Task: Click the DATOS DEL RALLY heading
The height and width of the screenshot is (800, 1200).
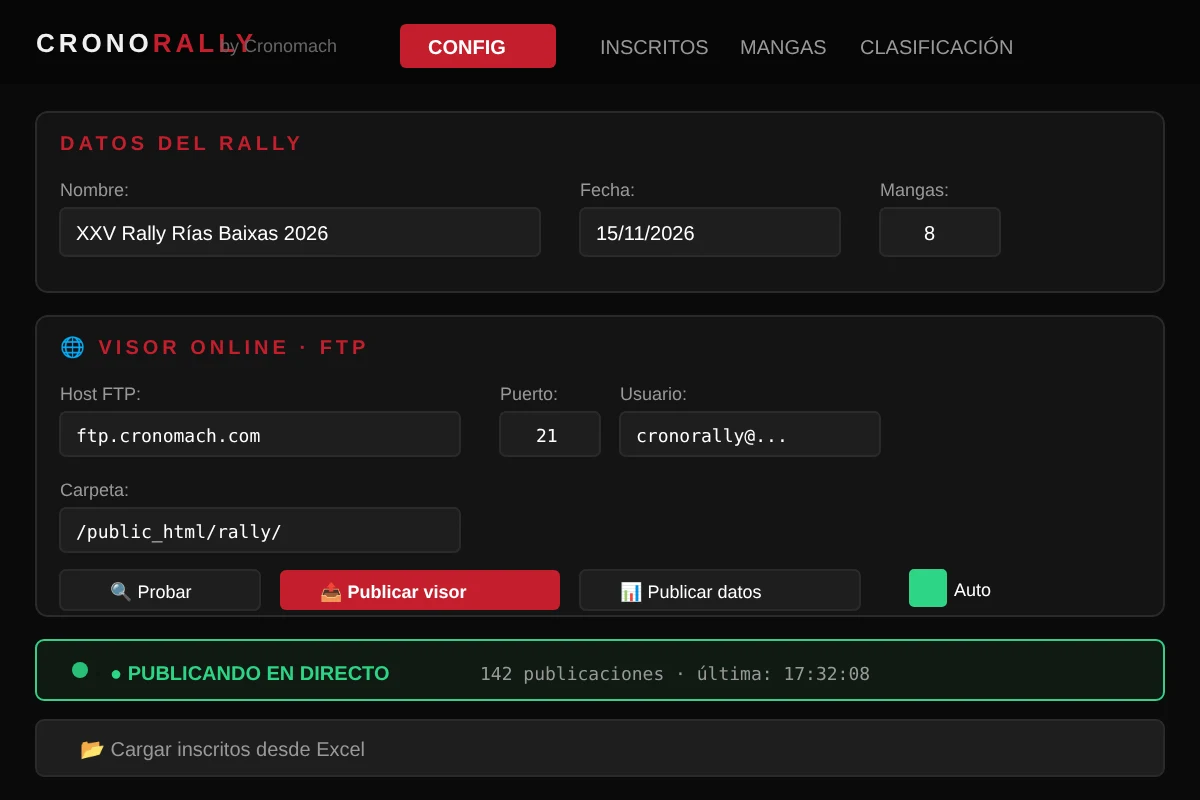Action: coord(181,143)
